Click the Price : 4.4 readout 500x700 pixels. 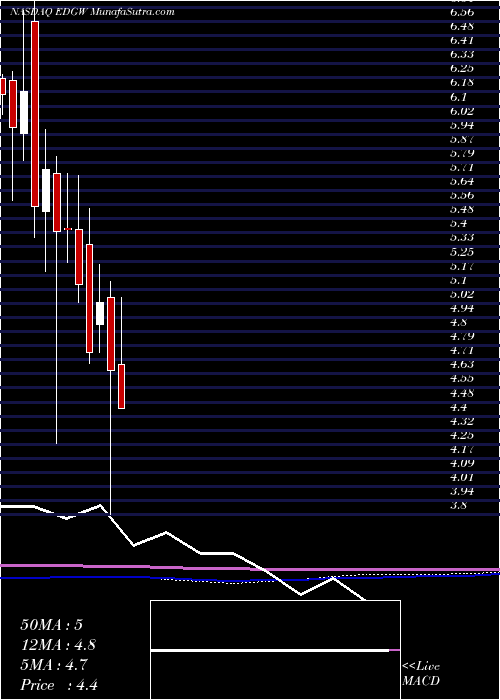click(59, 685)
